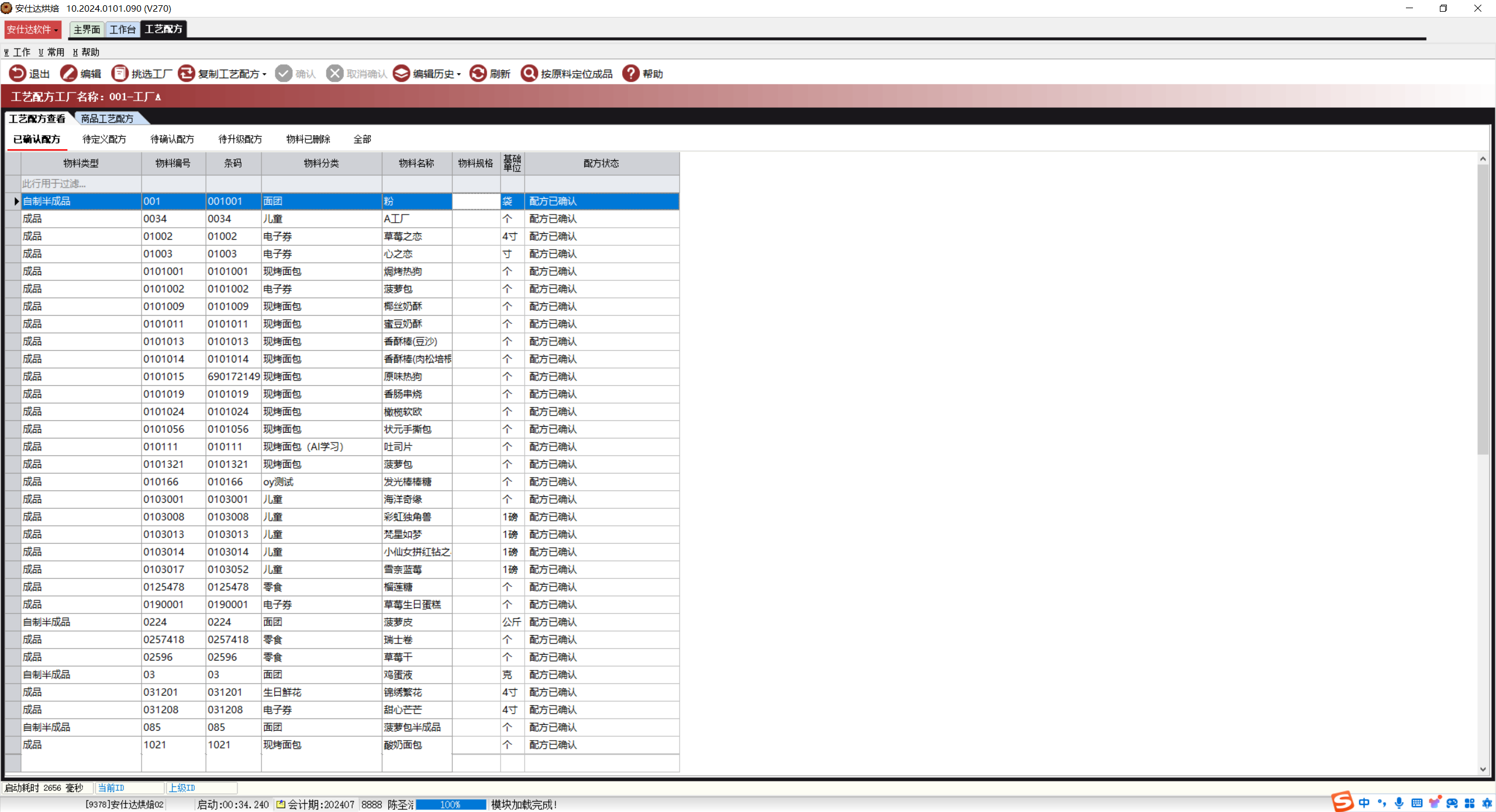
Task: Click the 编辑 edit pencil icon
Action: [x=68, y=74]
